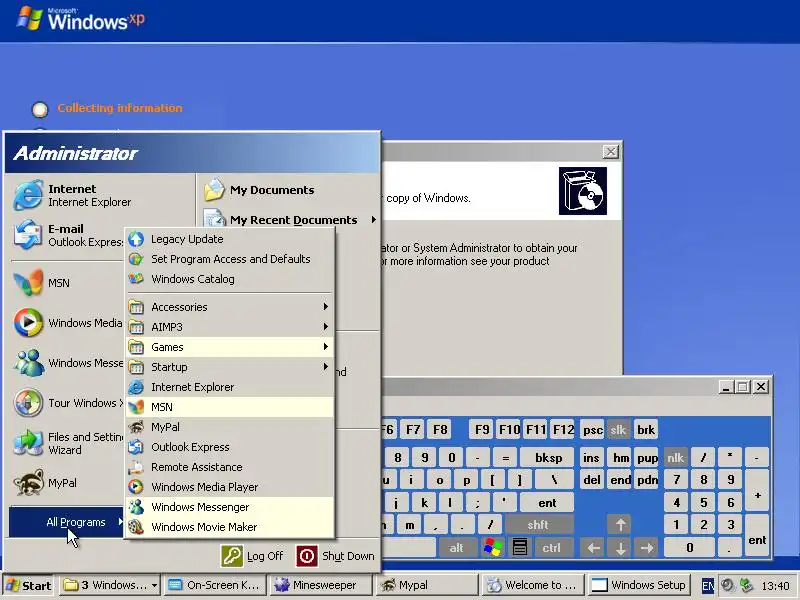Click the pinned Internet Explorer icon

click(x=28, y=195)
